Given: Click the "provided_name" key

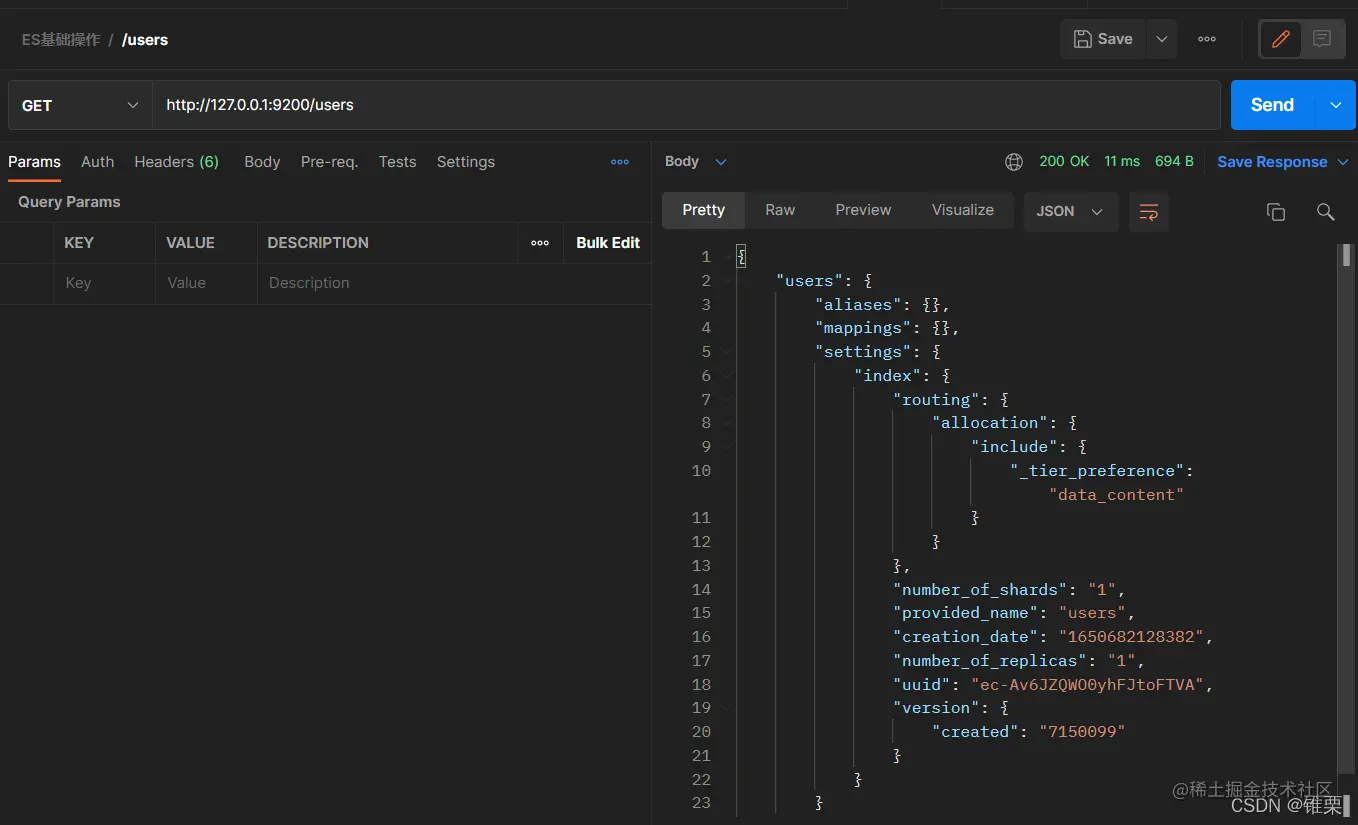Looking at the screenshot, I should point(966,613).
